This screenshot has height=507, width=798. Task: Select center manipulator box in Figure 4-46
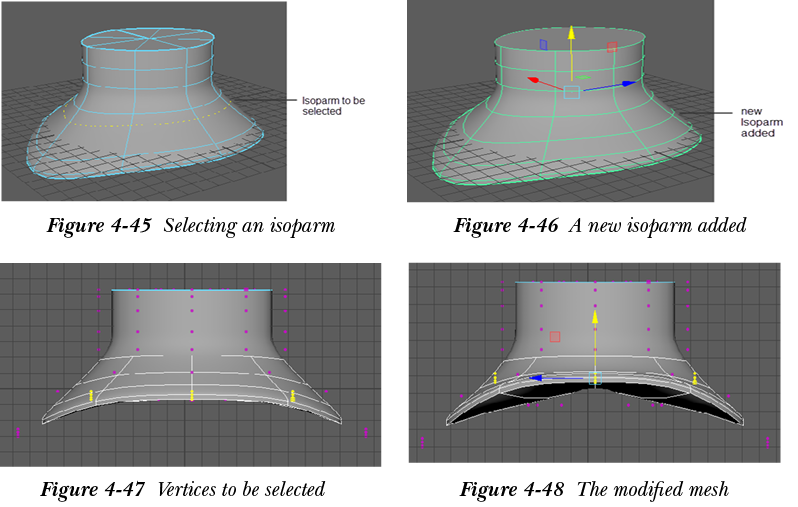(x=571, y=92)
